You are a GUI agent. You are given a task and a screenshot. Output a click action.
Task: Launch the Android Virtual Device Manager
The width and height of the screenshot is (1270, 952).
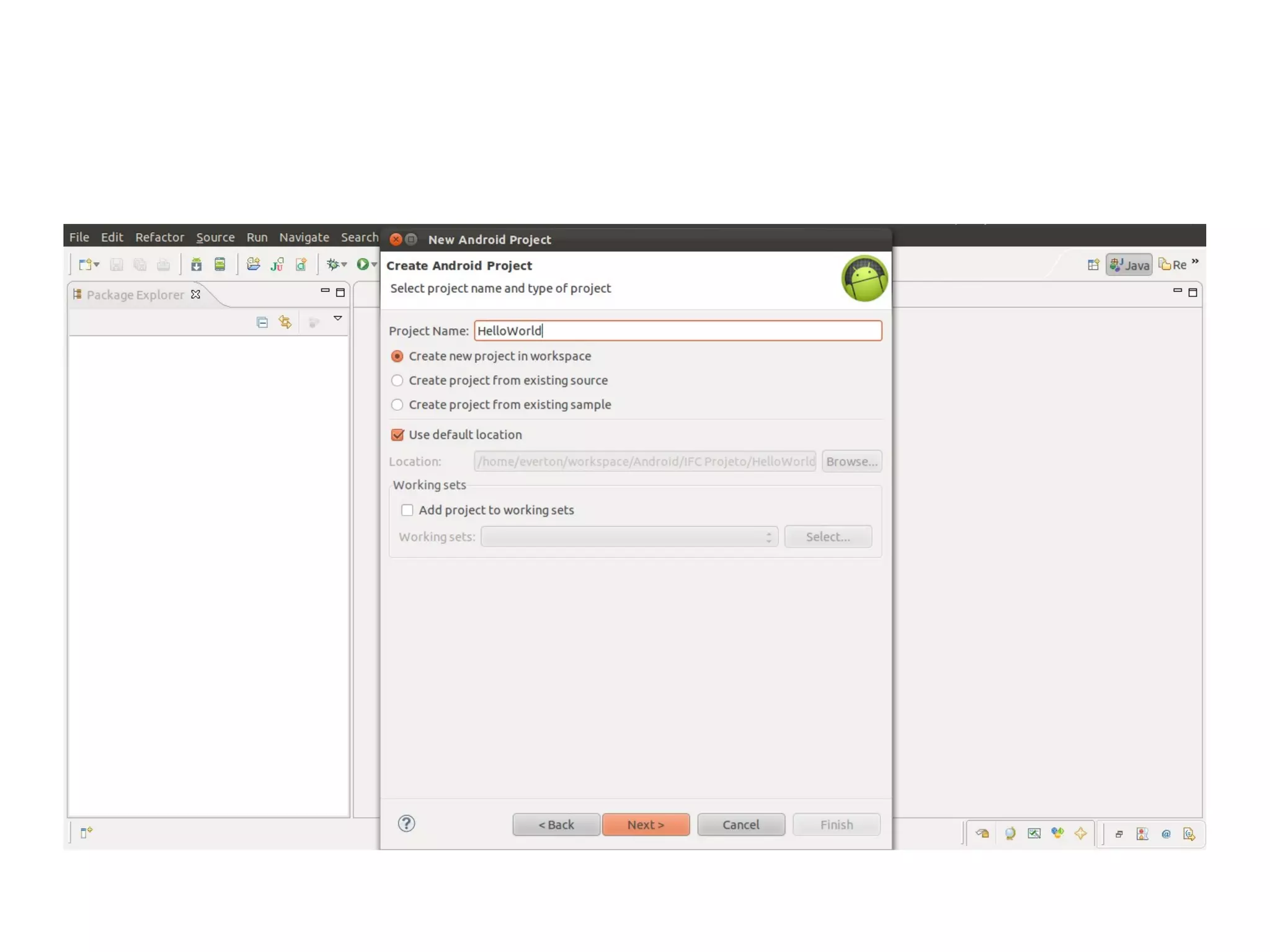pyautogui.click(x=220, y=265)
